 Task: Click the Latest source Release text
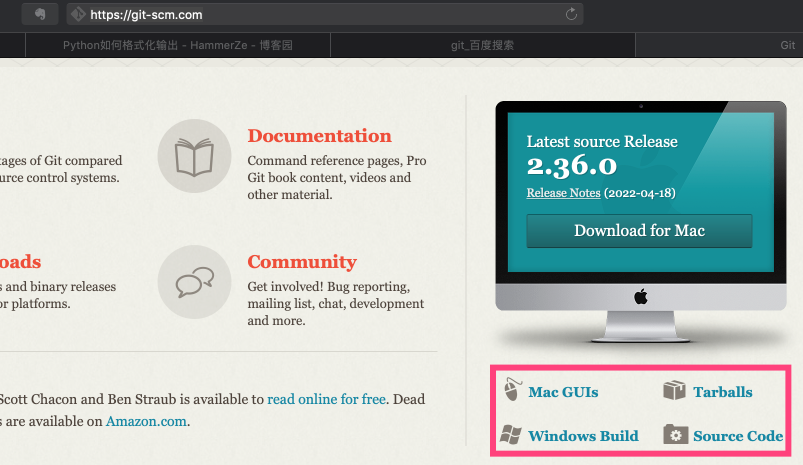602,141
